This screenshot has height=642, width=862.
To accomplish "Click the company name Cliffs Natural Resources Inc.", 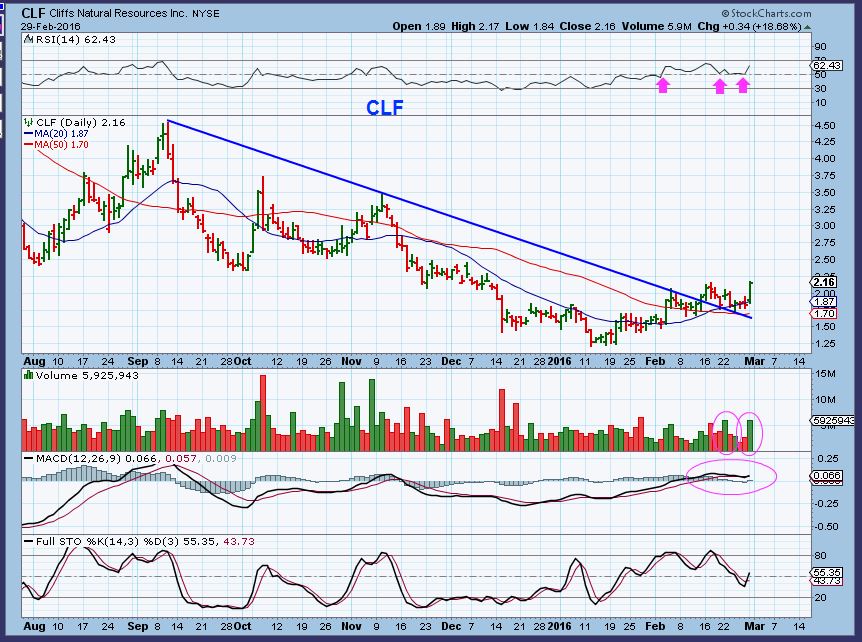I will coord(118,13).
